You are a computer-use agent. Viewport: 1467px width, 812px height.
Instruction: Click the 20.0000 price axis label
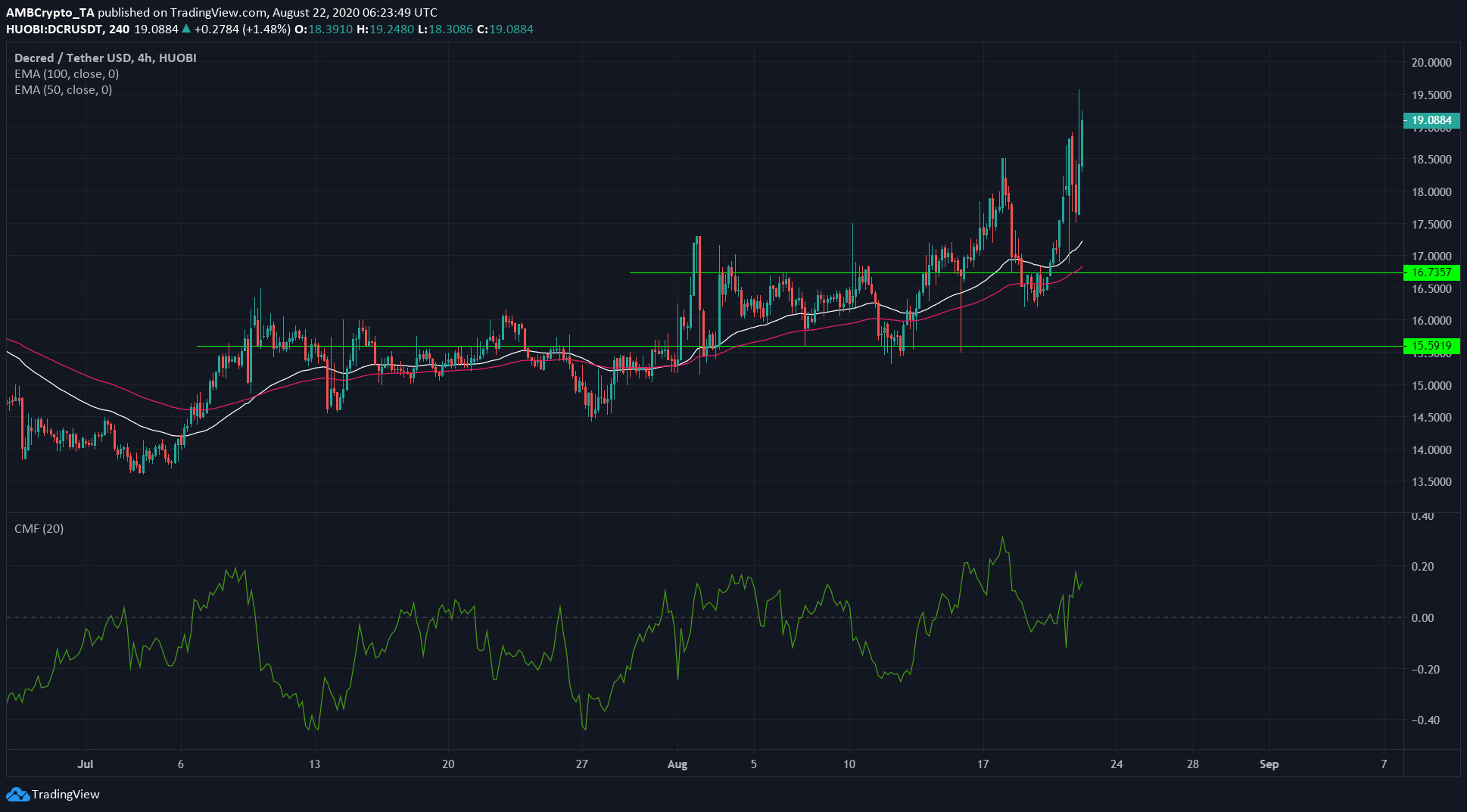tap(1431, 63)
